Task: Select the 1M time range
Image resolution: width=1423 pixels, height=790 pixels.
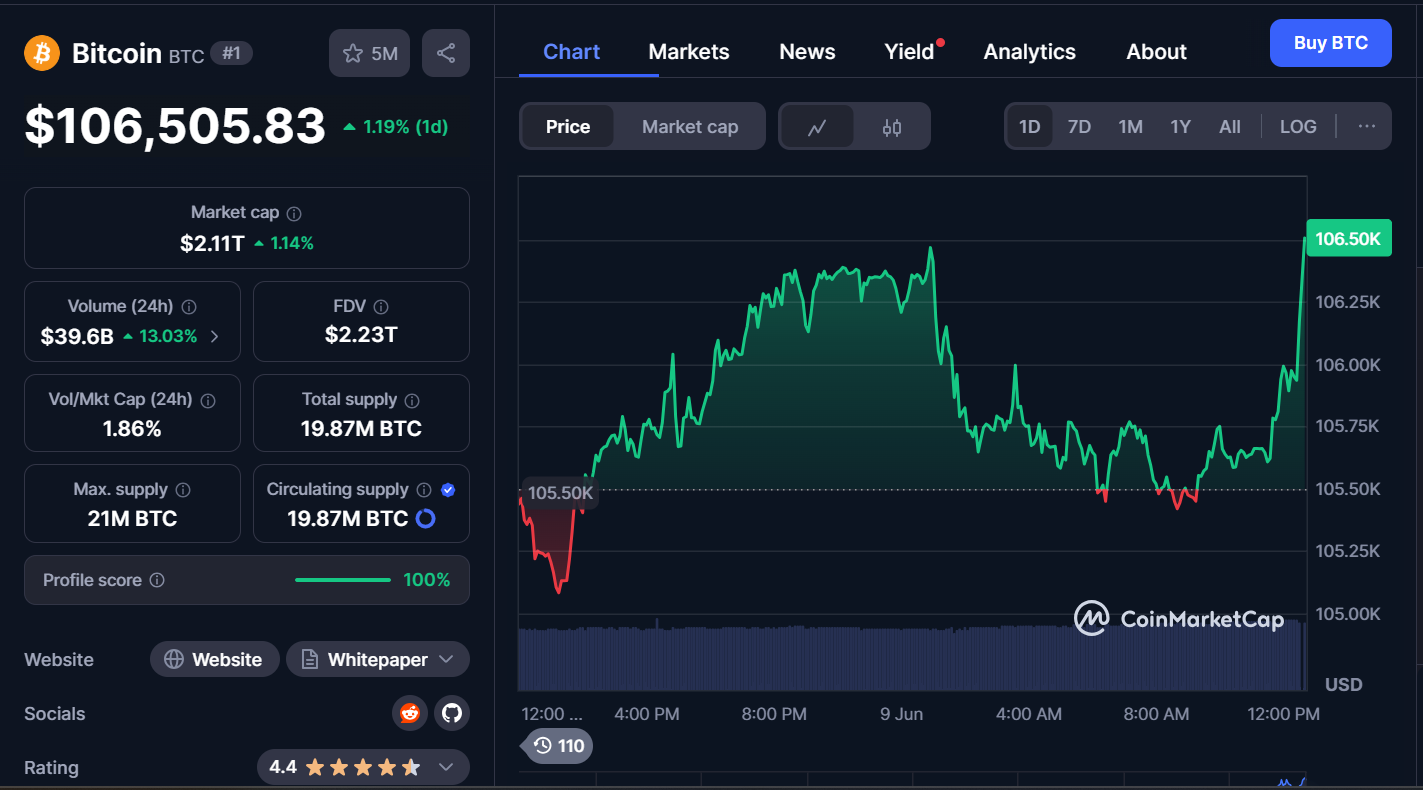Action: tap(1130, 127)
